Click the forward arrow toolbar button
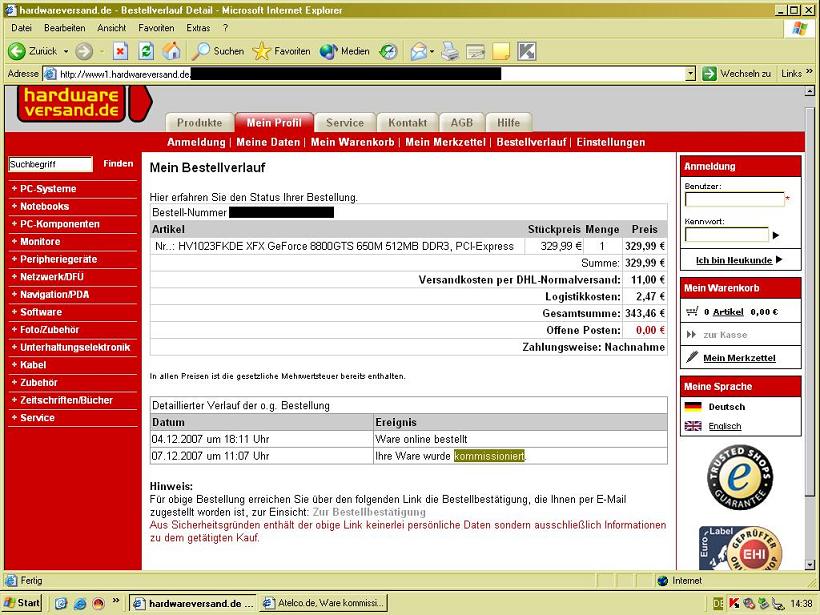 84,51
